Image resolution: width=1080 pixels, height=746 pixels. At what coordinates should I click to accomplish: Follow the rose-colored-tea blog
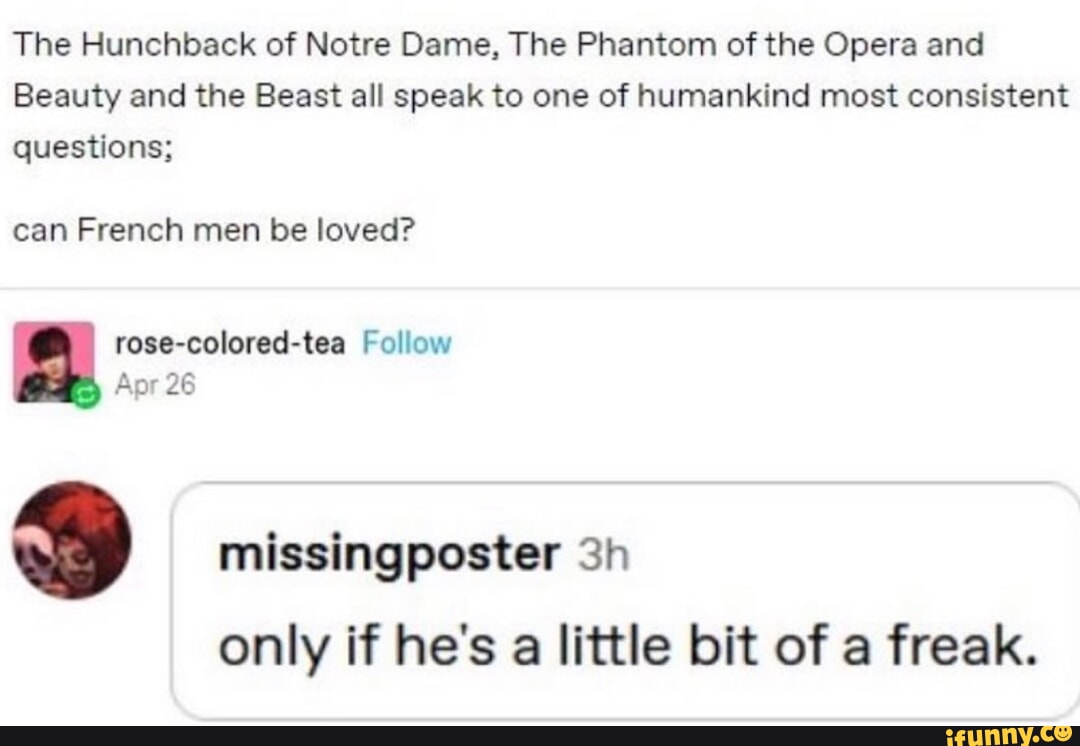(x=406, y=344)
